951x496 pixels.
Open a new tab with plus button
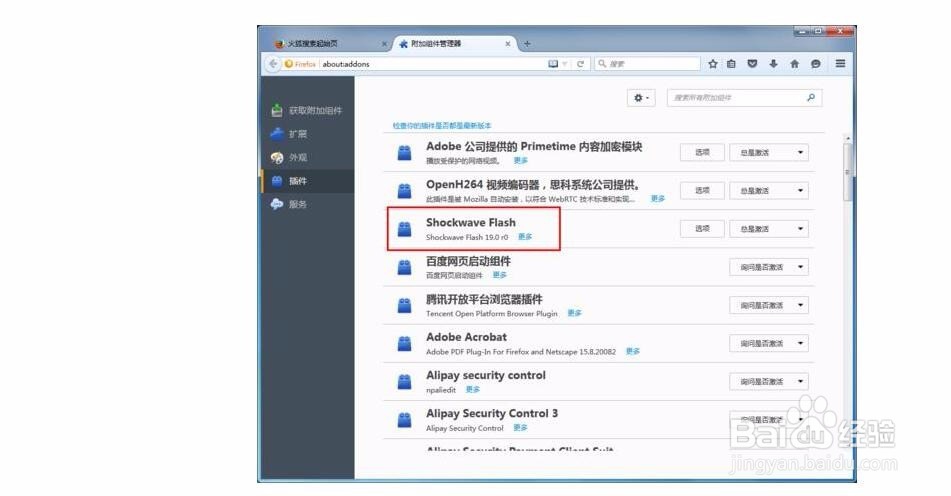(x=527, y=44)
